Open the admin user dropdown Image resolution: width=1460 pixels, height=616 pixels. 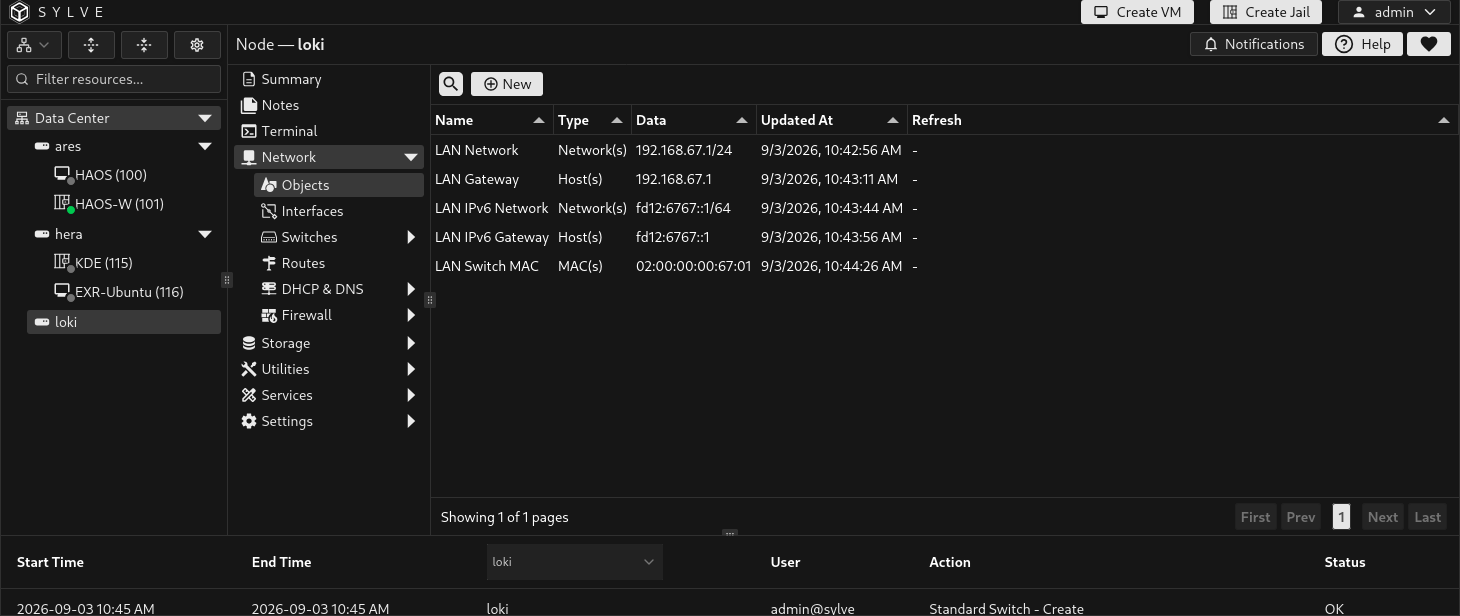point(1394,12)
